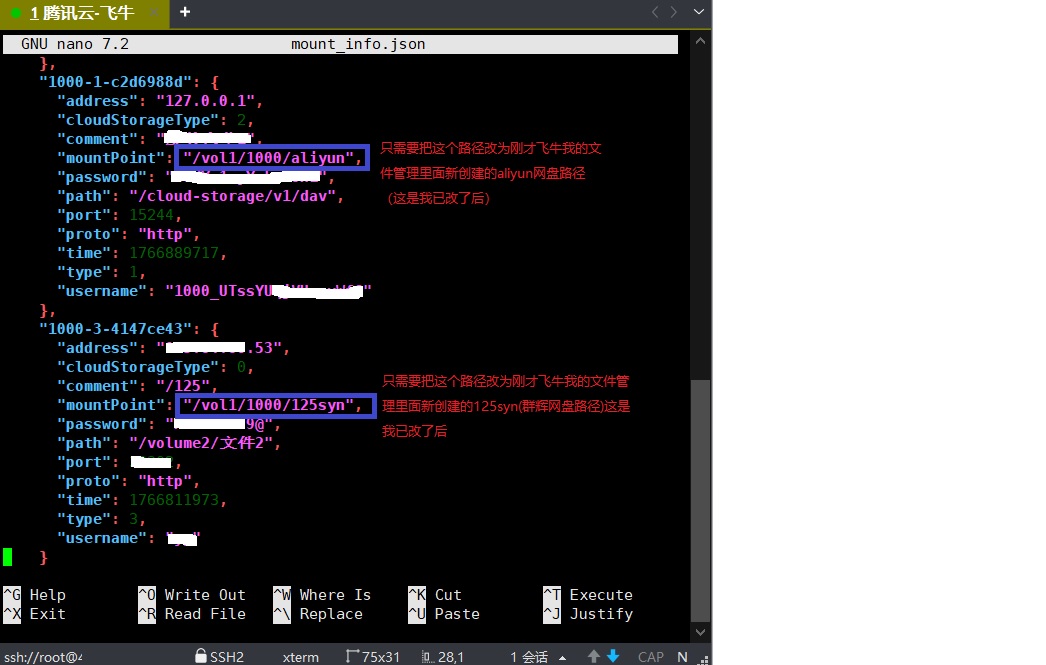1046x665 pixels.
Task: Click the "type": 1 line
Action: [101, 272]
